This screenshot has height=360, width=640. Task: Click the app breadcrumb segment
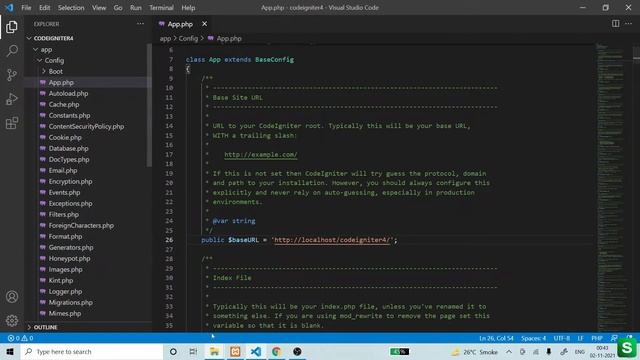tap(165, 38)
